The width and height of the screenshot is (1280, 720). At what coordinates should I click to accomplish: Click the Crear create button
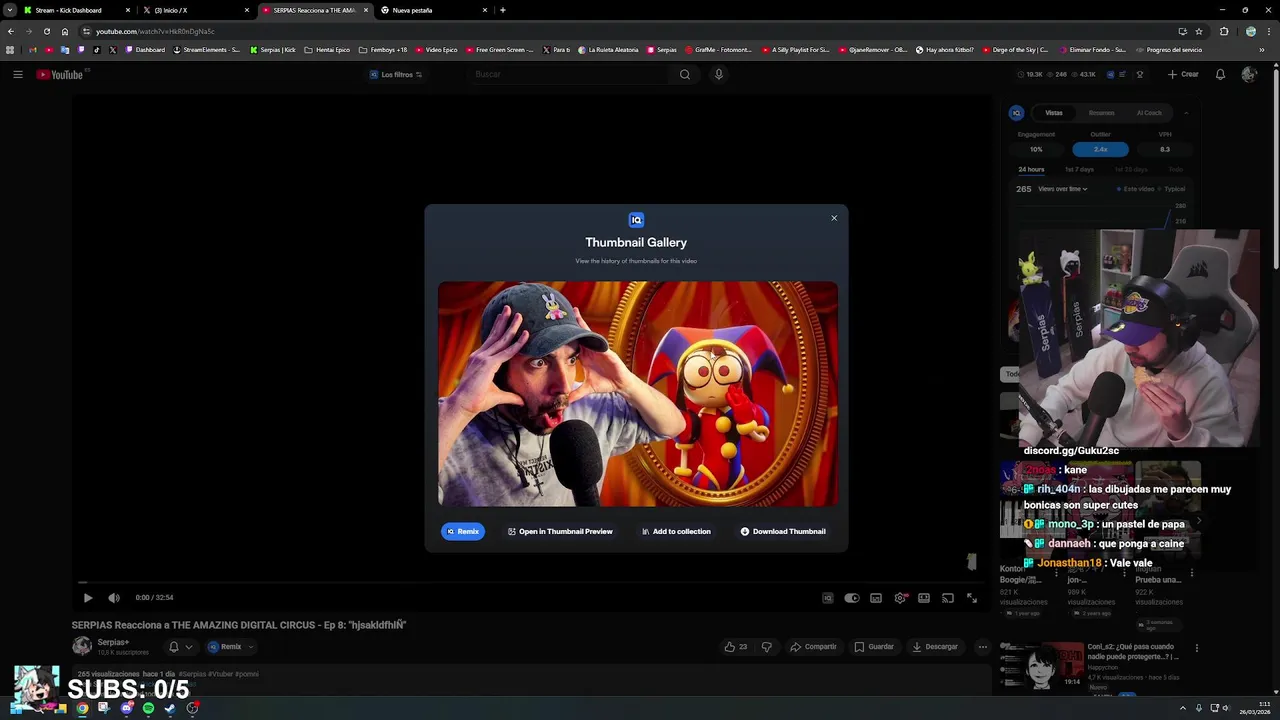(1183, 74)
